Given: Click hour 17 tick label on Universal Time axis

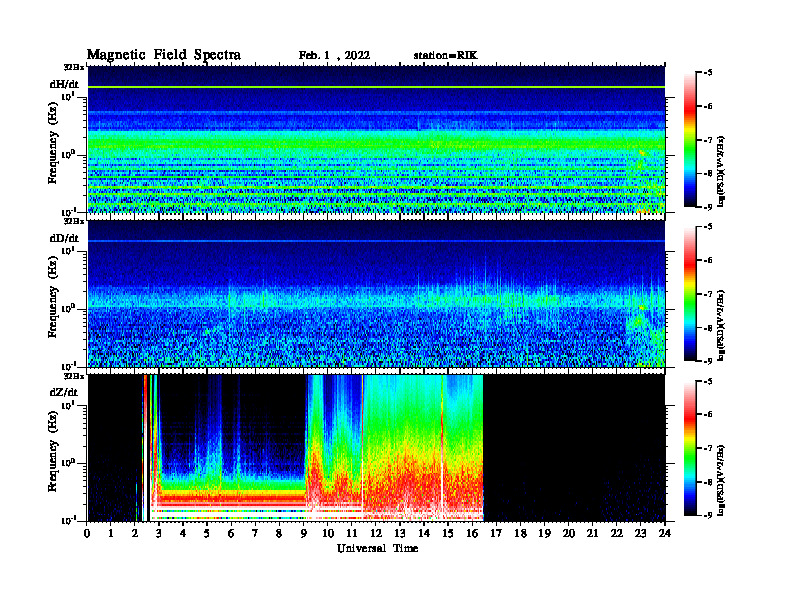Looking at the screenshot, I should [x=496, y=533].
